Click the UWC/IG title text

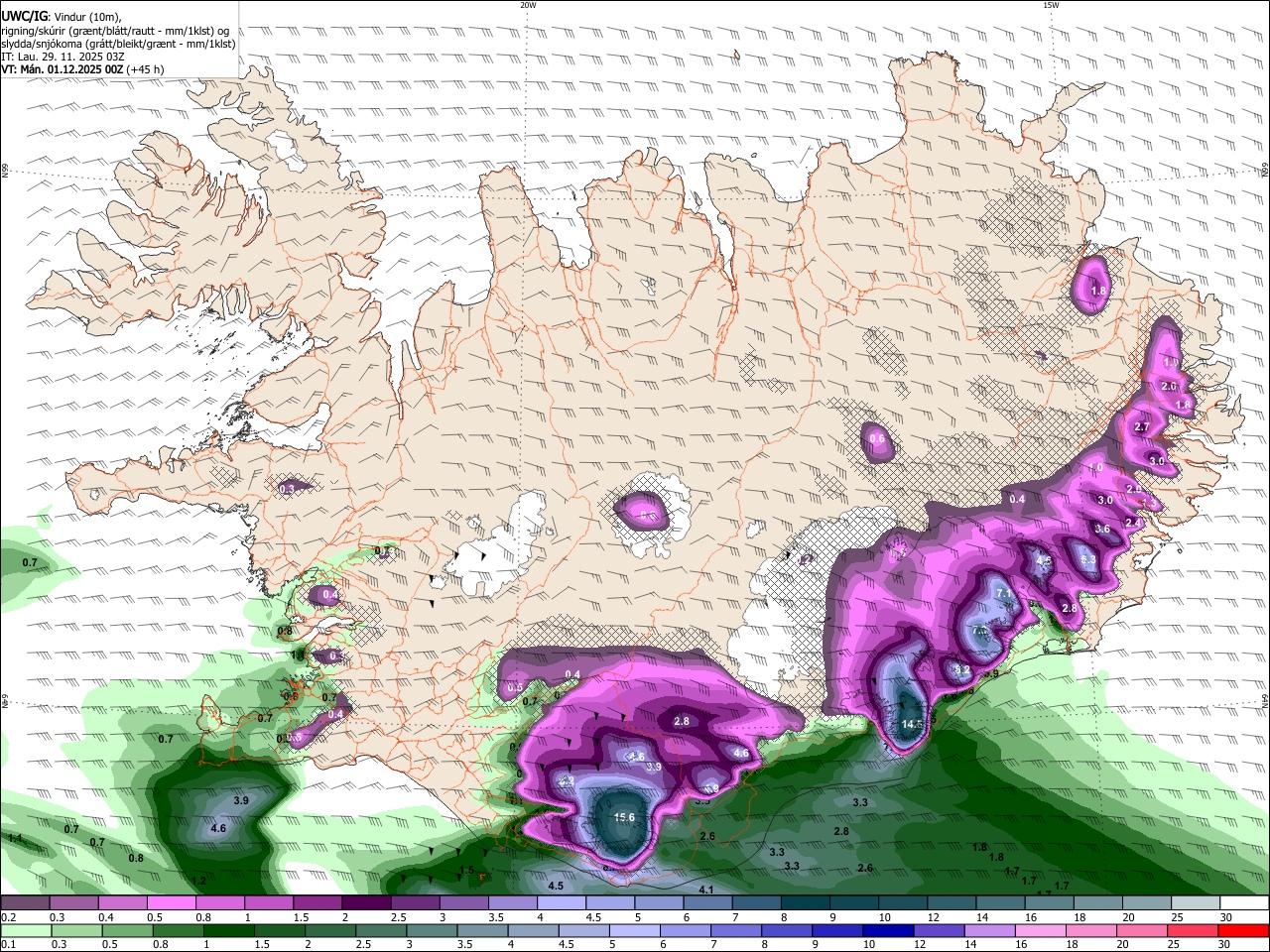(x=25, y=15)
